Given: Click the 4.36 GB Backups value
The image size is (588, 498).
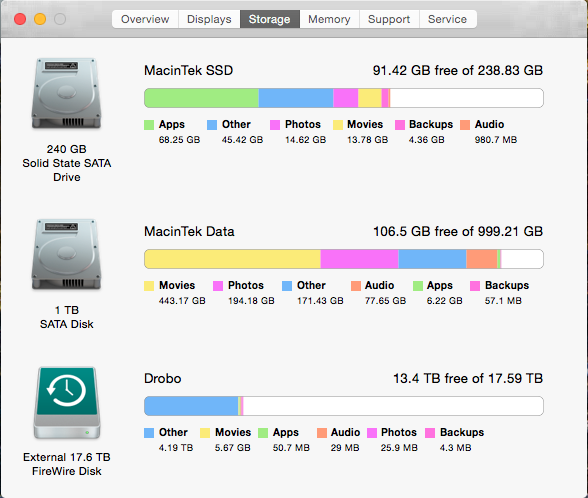Looking at the screenshot, I should pyautogui.click(x=427, y=140).
